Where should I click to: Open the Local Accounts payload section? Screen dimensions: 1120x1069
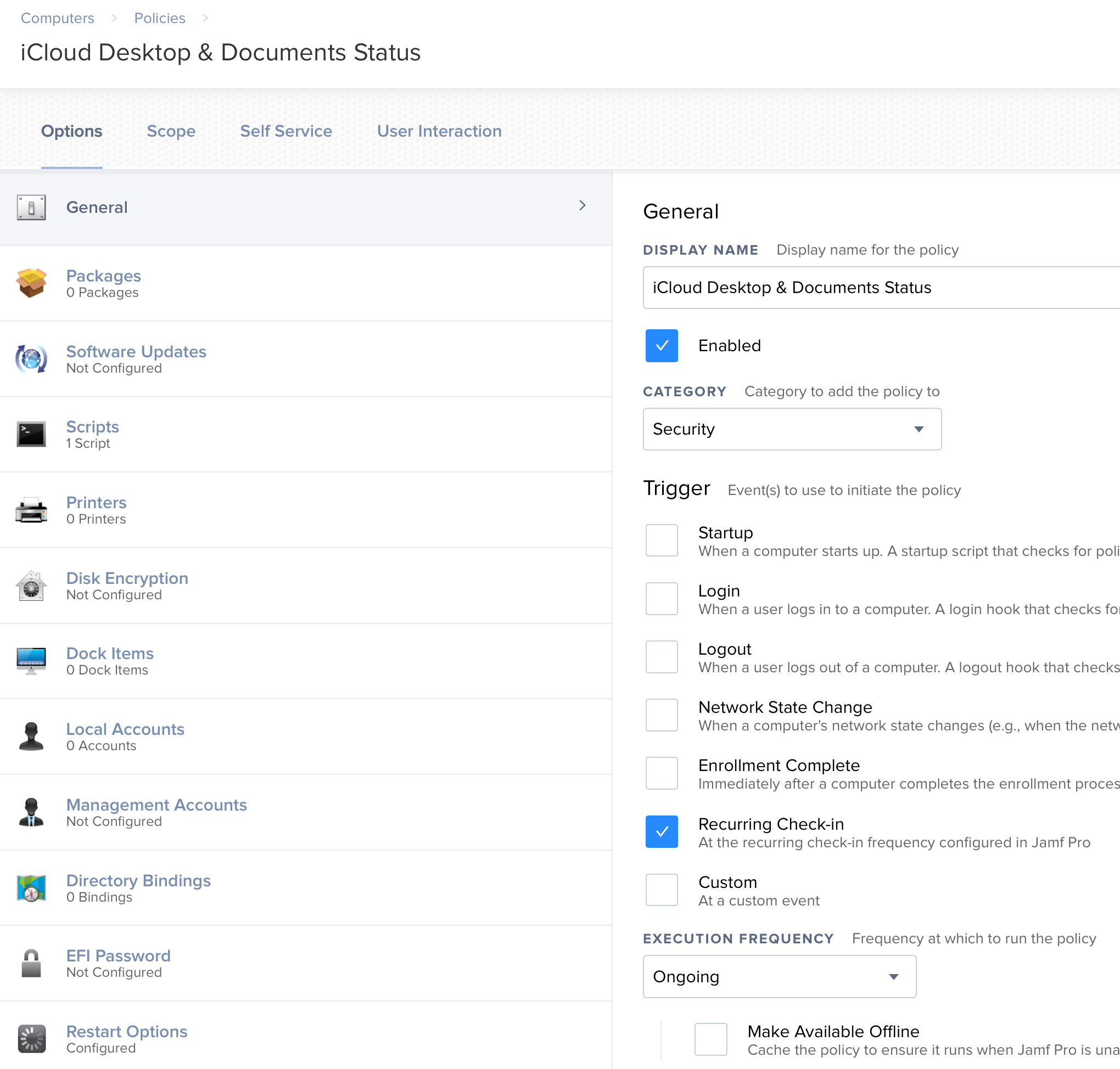point(306,737)
